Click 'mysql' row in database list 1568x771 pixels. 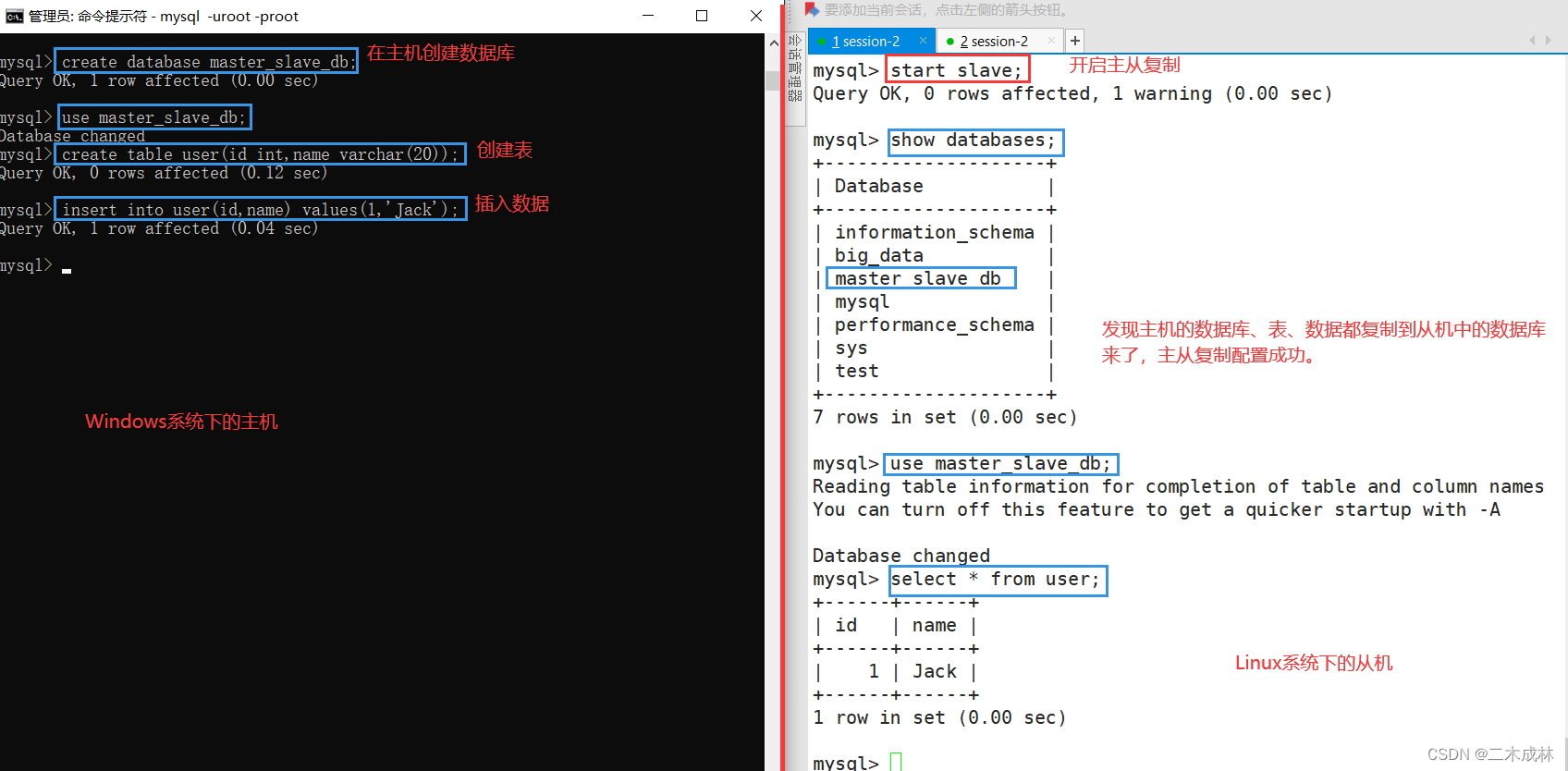863,301
